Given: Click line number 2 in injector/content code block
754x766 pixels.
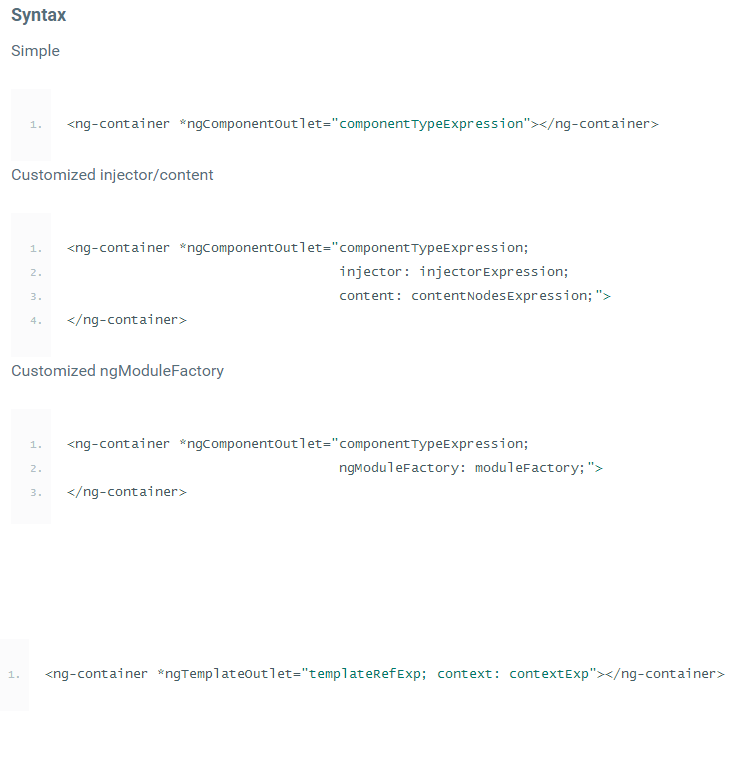Looking at the screenshot, I should (36, 272).
